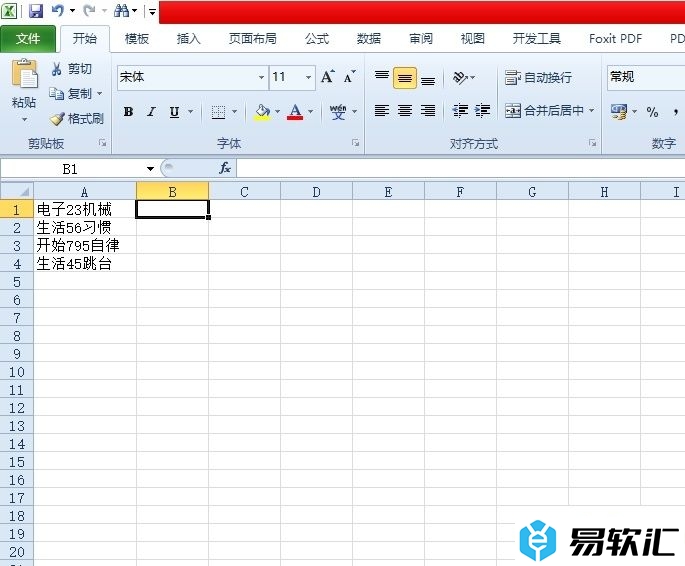
Task: Open the Clipboard (剪贴板) dialog launcher
Action: pyautogui.click(x=102, y=143)
